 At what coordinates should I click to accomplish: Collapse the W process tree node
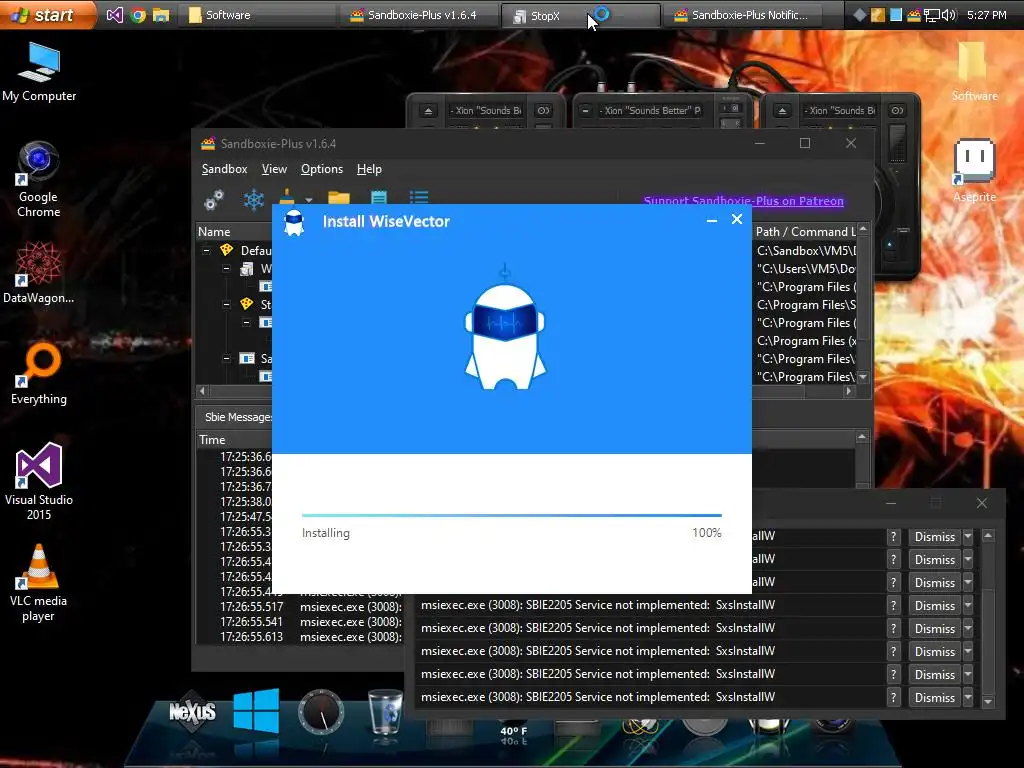(227, 268)
